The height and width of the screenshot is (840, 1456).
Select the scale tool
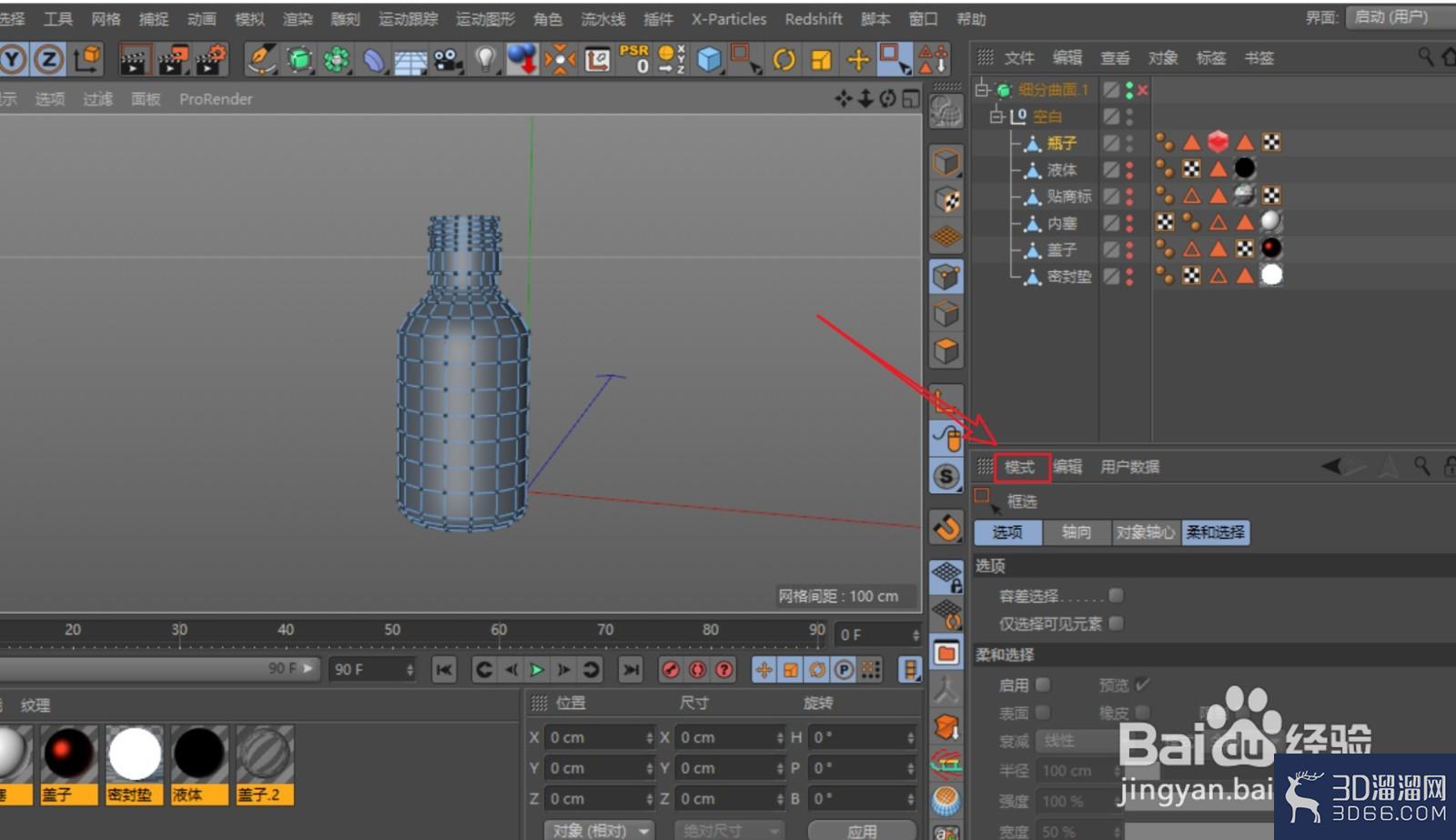coord(821,60)
